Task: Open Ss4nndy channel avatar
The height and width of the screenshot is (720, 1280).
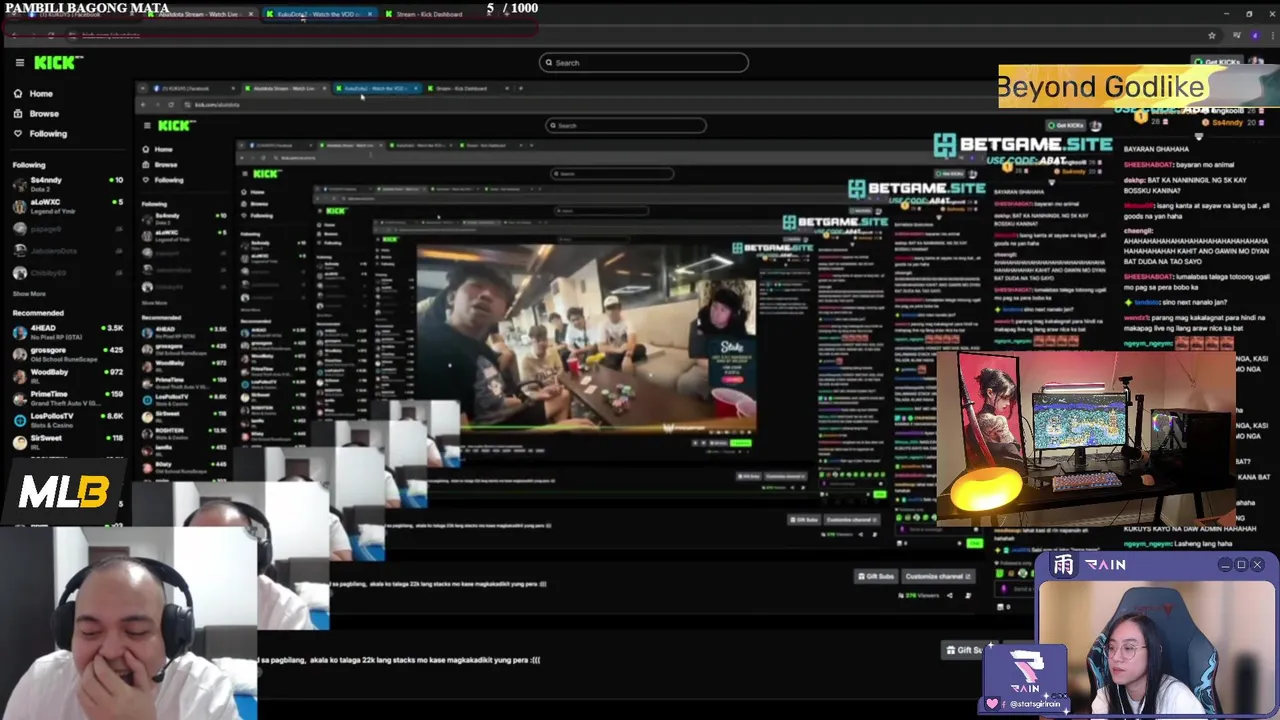Action: (20, 184)
